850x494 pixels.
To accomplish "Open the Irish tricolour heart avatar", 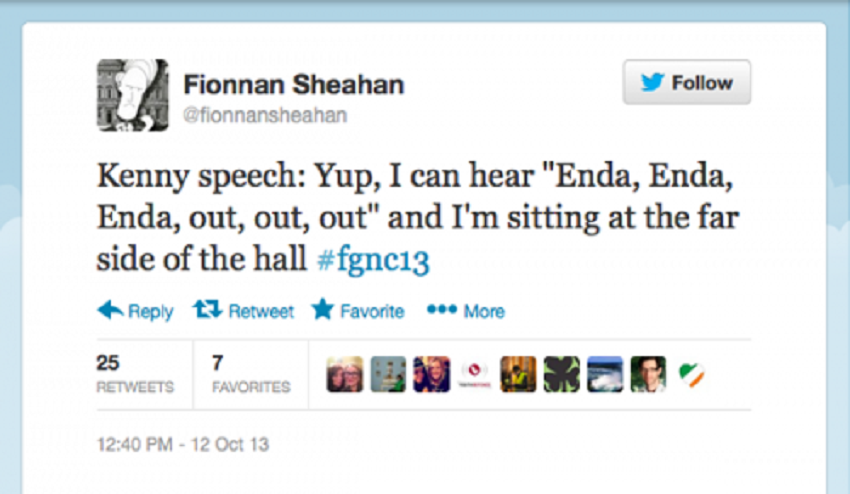I will pyautogui.click(x=692, y=374).
